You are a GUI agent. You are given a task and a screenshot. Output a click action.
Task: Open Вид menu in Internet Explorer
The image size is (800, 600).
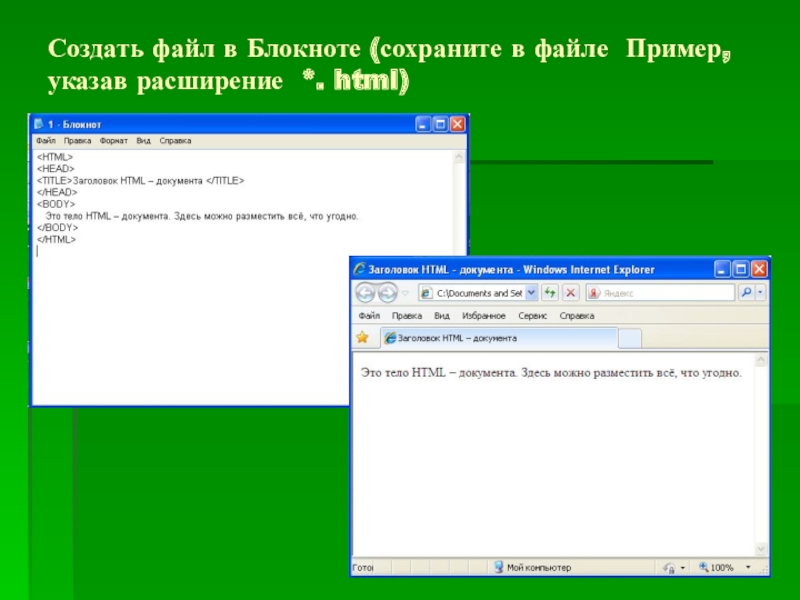tap(442, 315)
